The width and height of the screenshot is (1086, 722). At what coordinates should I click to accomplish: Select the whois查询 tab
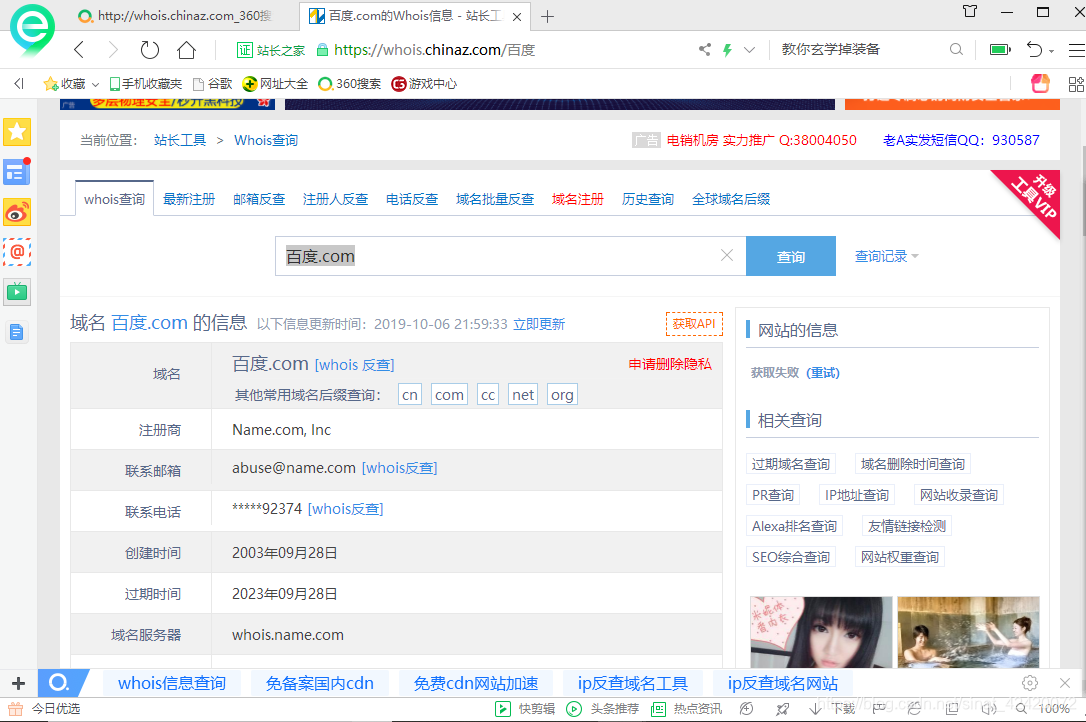click(114, 199)
